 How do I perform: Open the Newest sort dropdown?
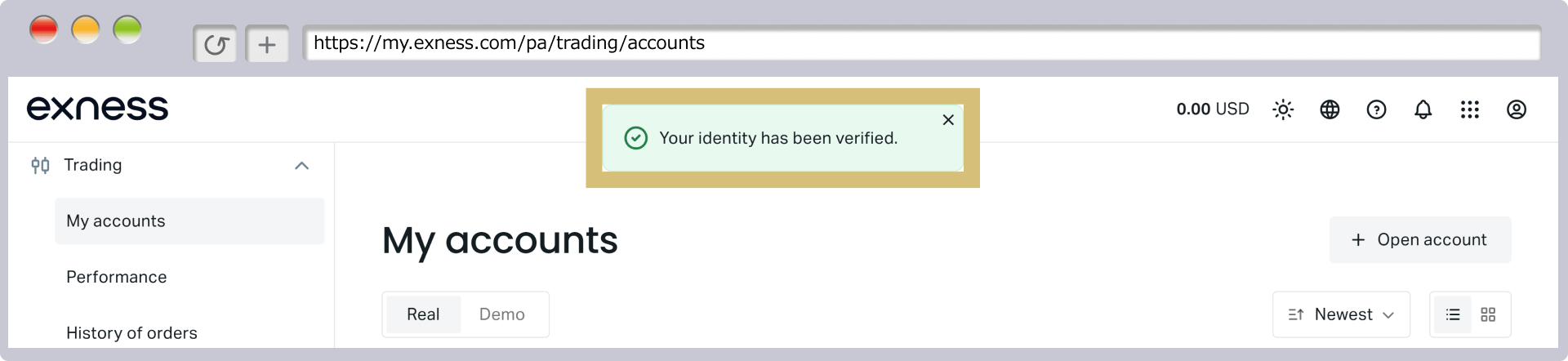1341,314
